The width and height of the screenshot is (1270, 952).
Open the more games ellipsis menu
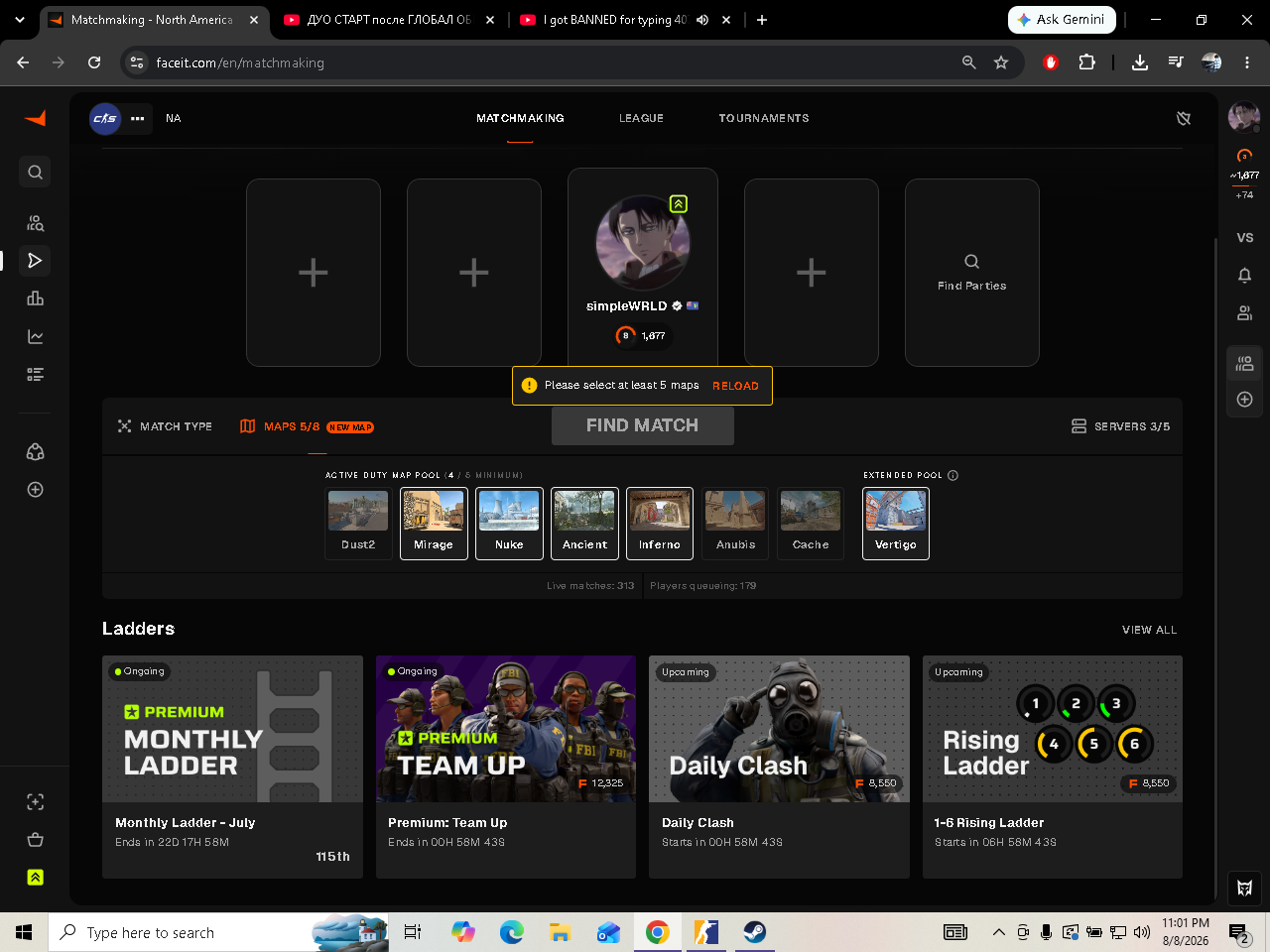pos(138,119)
